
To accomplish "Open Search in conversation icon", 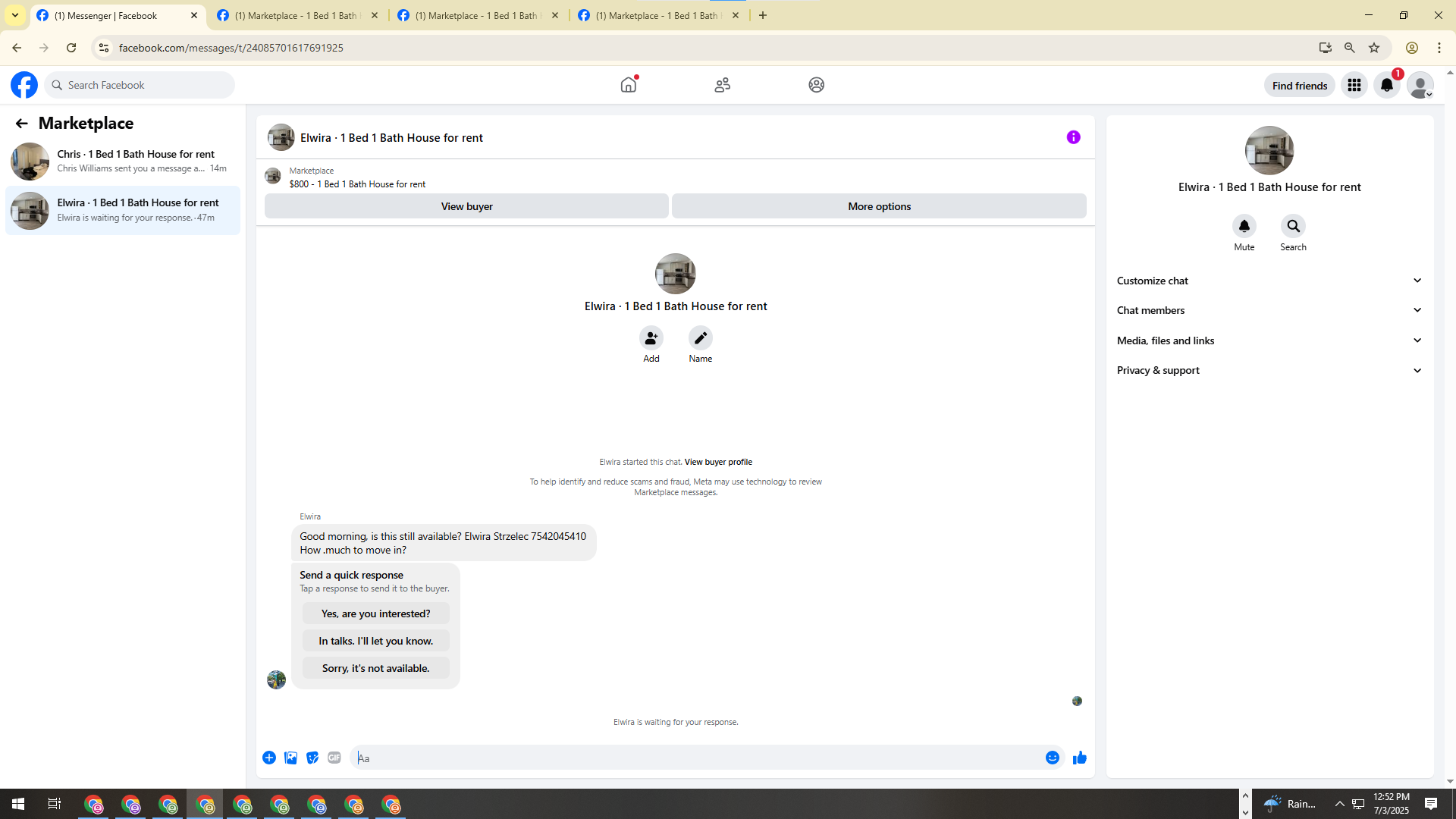I will click(x=1293, y=226).
